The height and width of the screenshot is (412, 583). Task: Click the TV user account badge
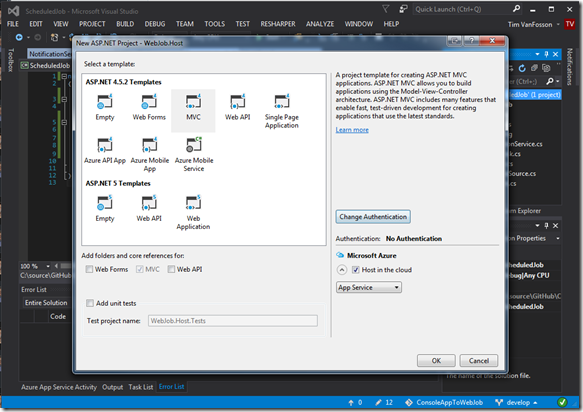pos(570,24)
